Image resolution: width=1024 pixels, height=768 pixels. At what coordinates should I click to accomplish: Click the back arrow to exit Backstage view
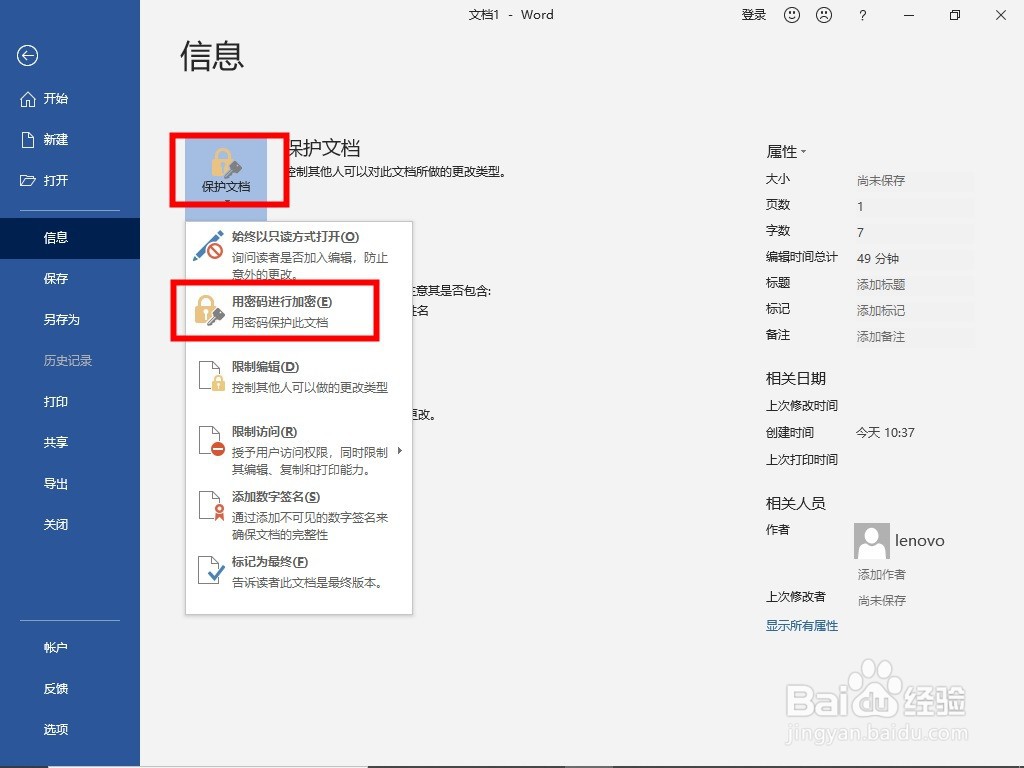[x=28, y=56]
